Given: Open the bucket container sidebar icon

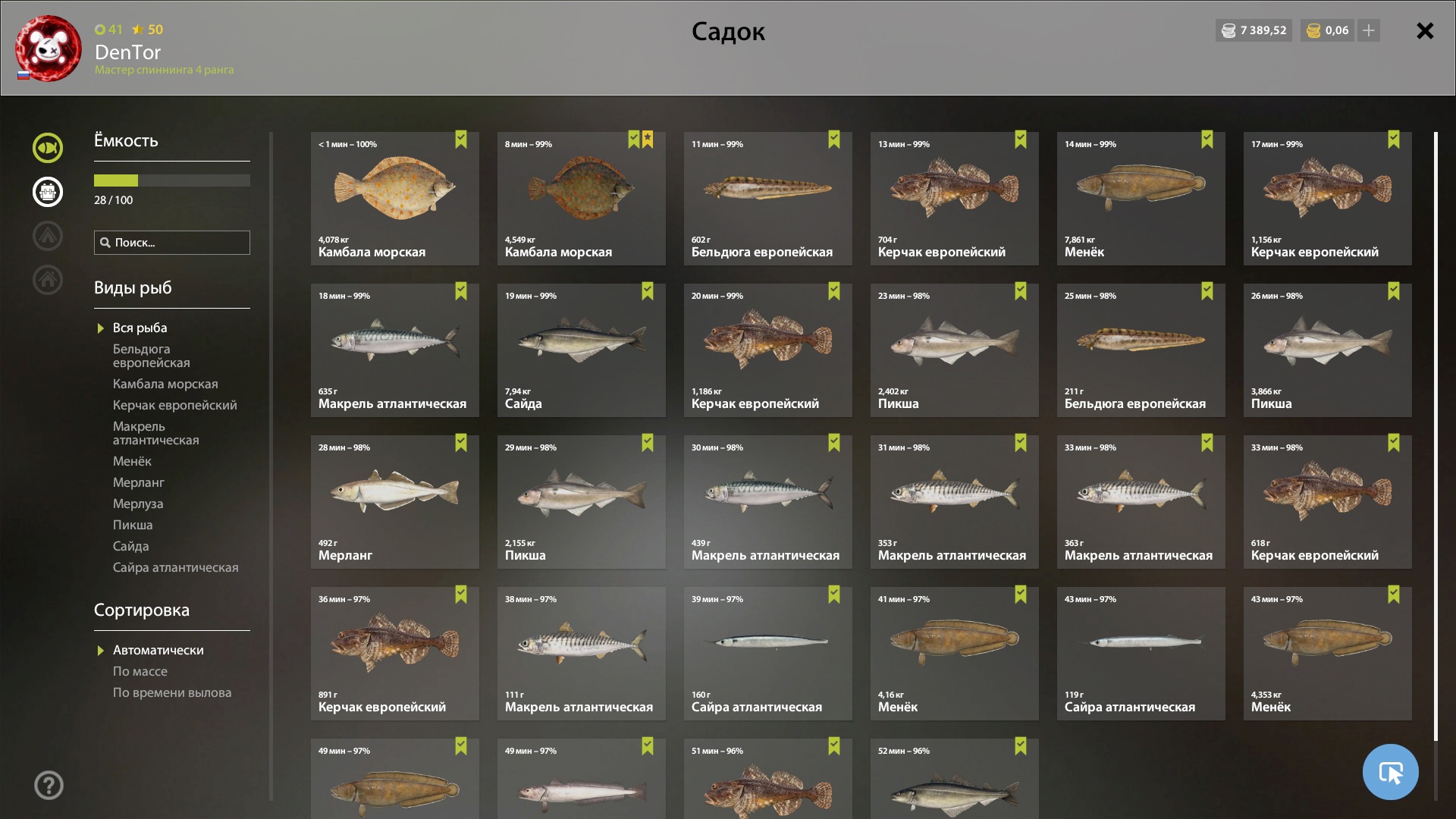Looking at the screenshot, I should tap(48, 192).
